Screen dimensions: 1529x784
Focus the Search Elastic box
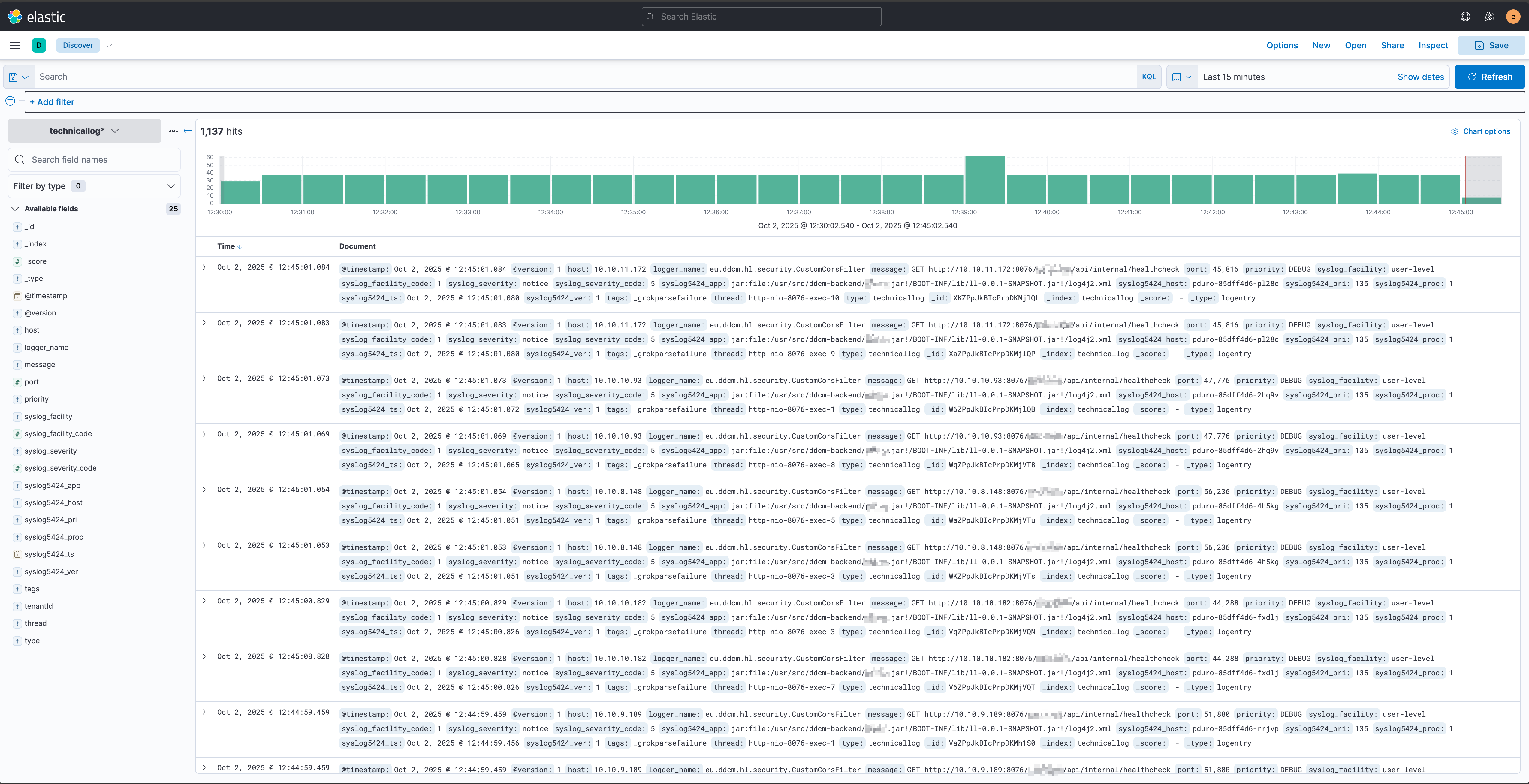click(x=761, y=17)
